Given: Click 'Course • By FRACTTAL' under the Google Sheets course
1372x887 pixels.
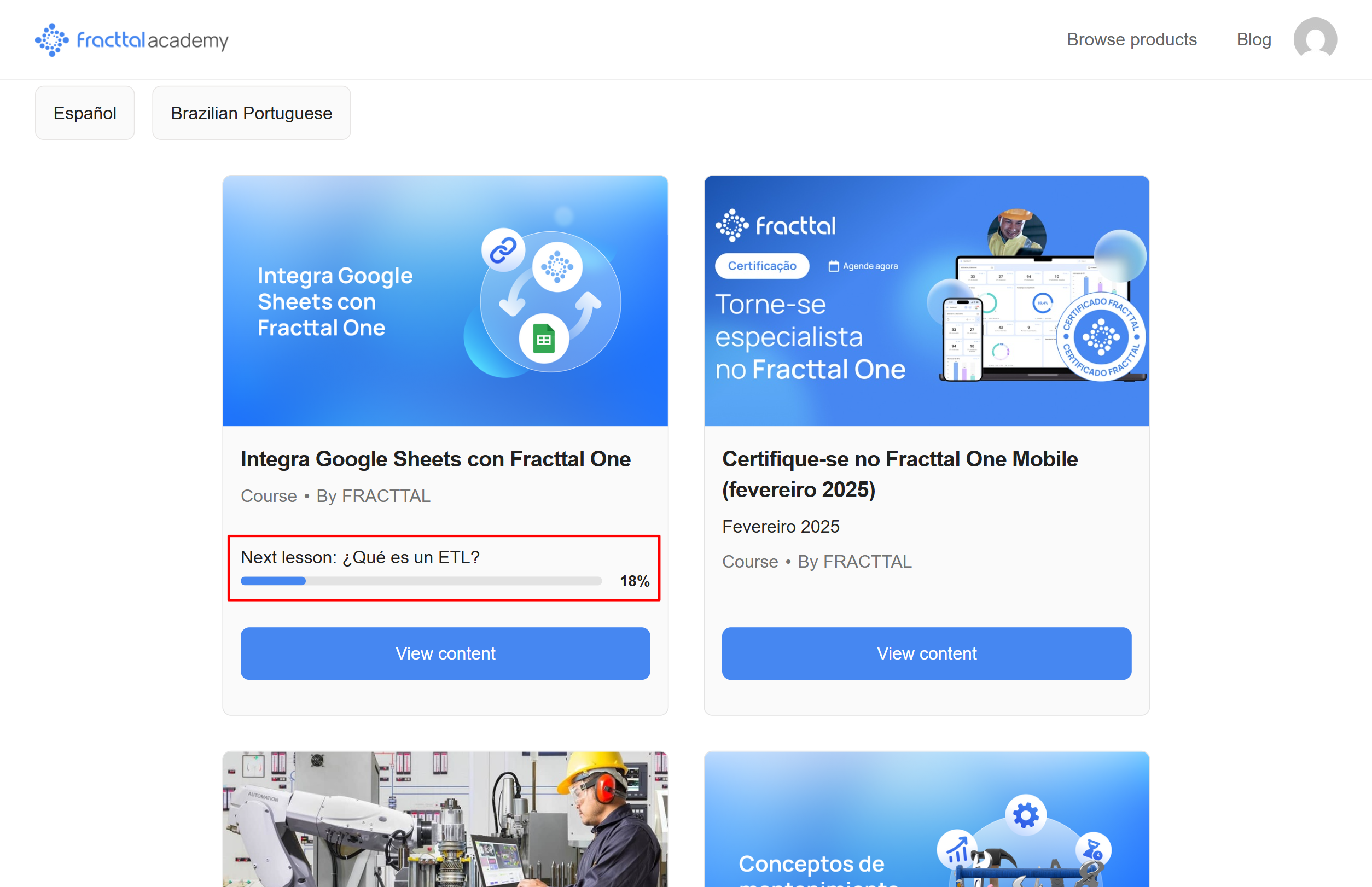Looking at the screenshot, I should tap(335, 496).
